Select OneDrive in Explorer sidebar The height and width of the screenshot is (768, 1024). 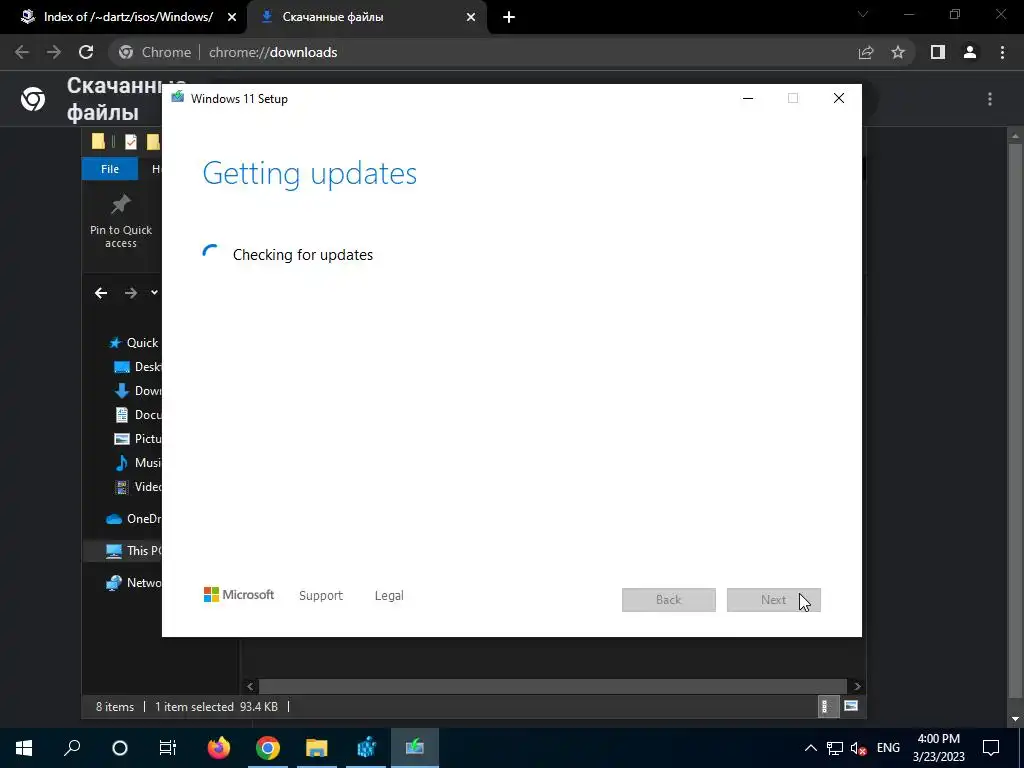[133, 519]
